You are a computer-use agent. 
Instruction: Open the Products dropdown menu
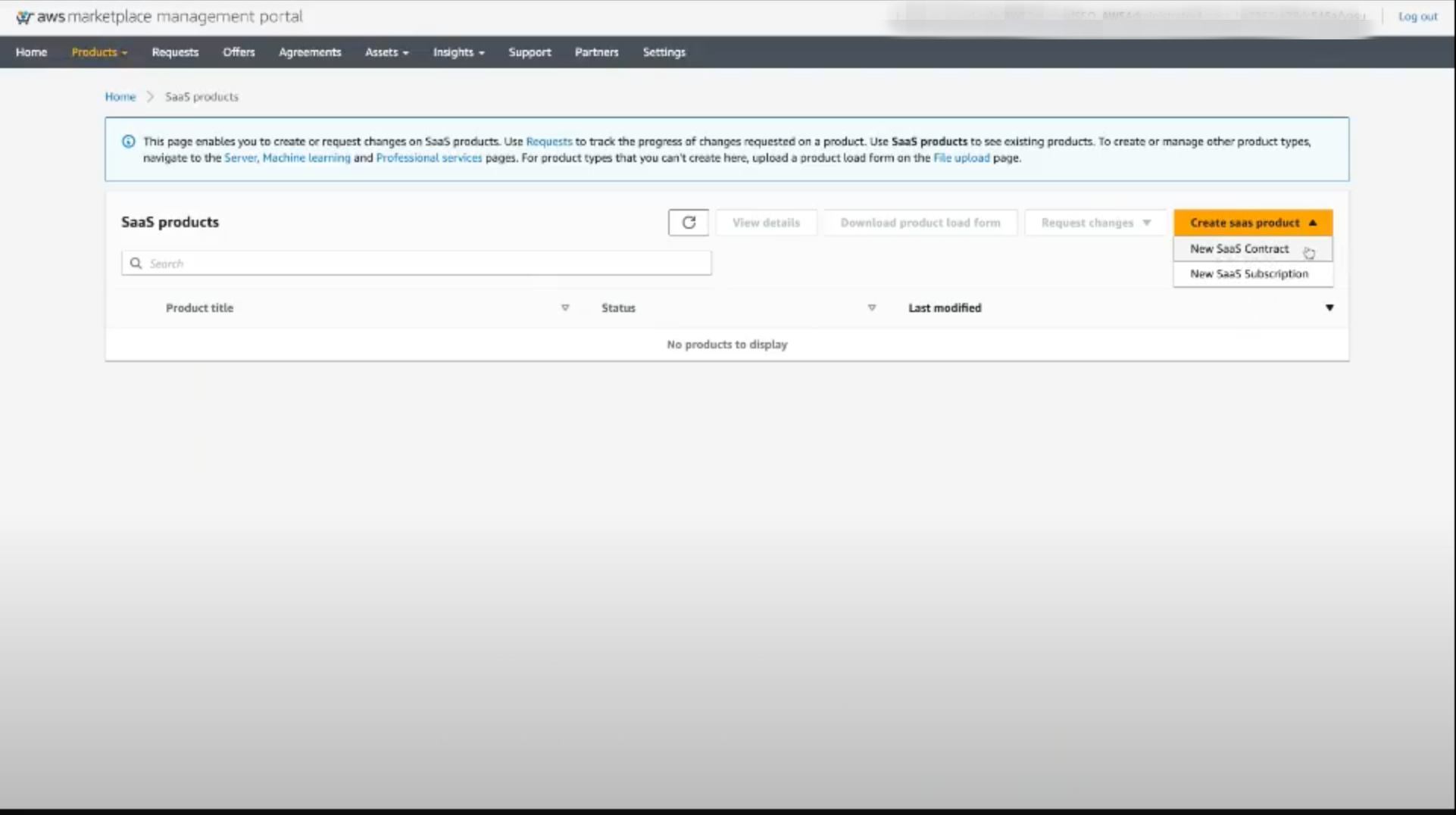tap(99, 52)
